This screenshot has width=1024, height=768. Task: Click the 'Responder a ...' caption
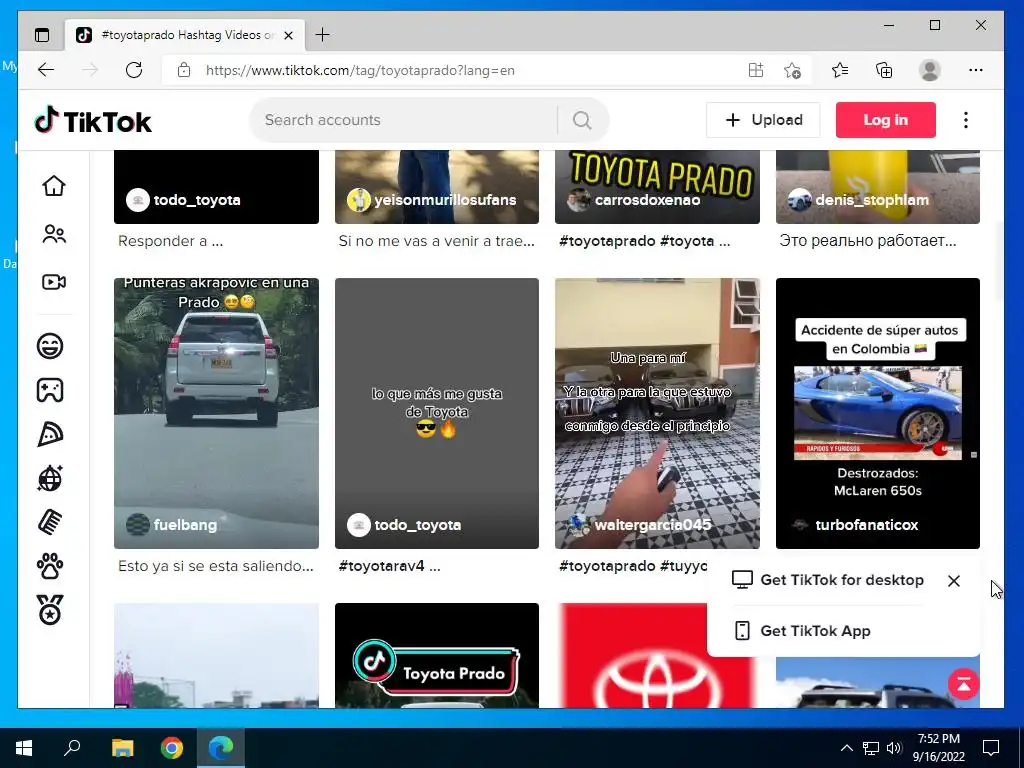(170, 241)
